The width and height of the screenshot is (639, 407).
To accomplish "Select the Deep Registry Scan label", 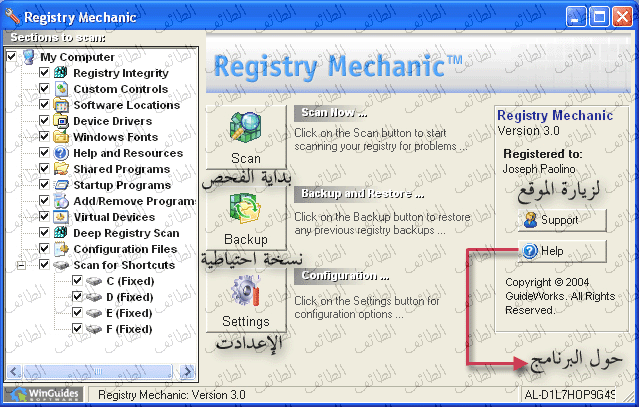I will click(126, 233).
